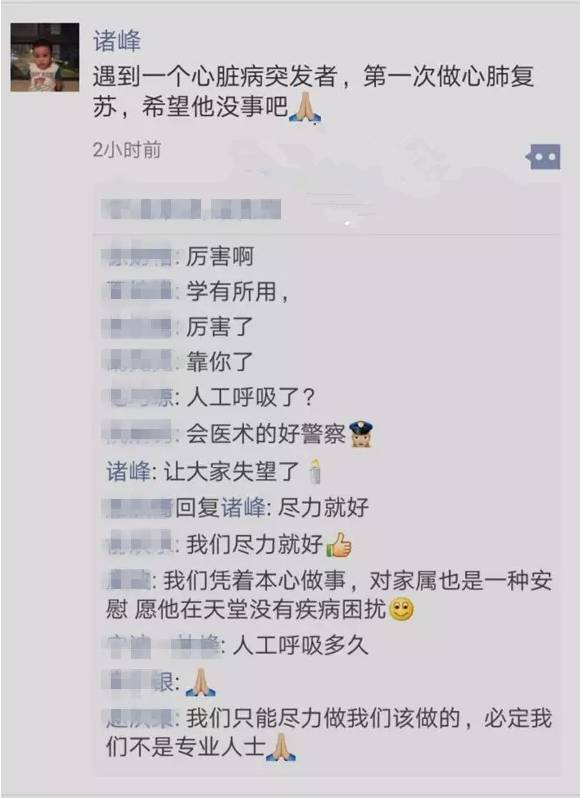The height and width of the screenshot is (798, 580).
Task: Tap the police officer emoji in comment
Action: click(361, 434)
